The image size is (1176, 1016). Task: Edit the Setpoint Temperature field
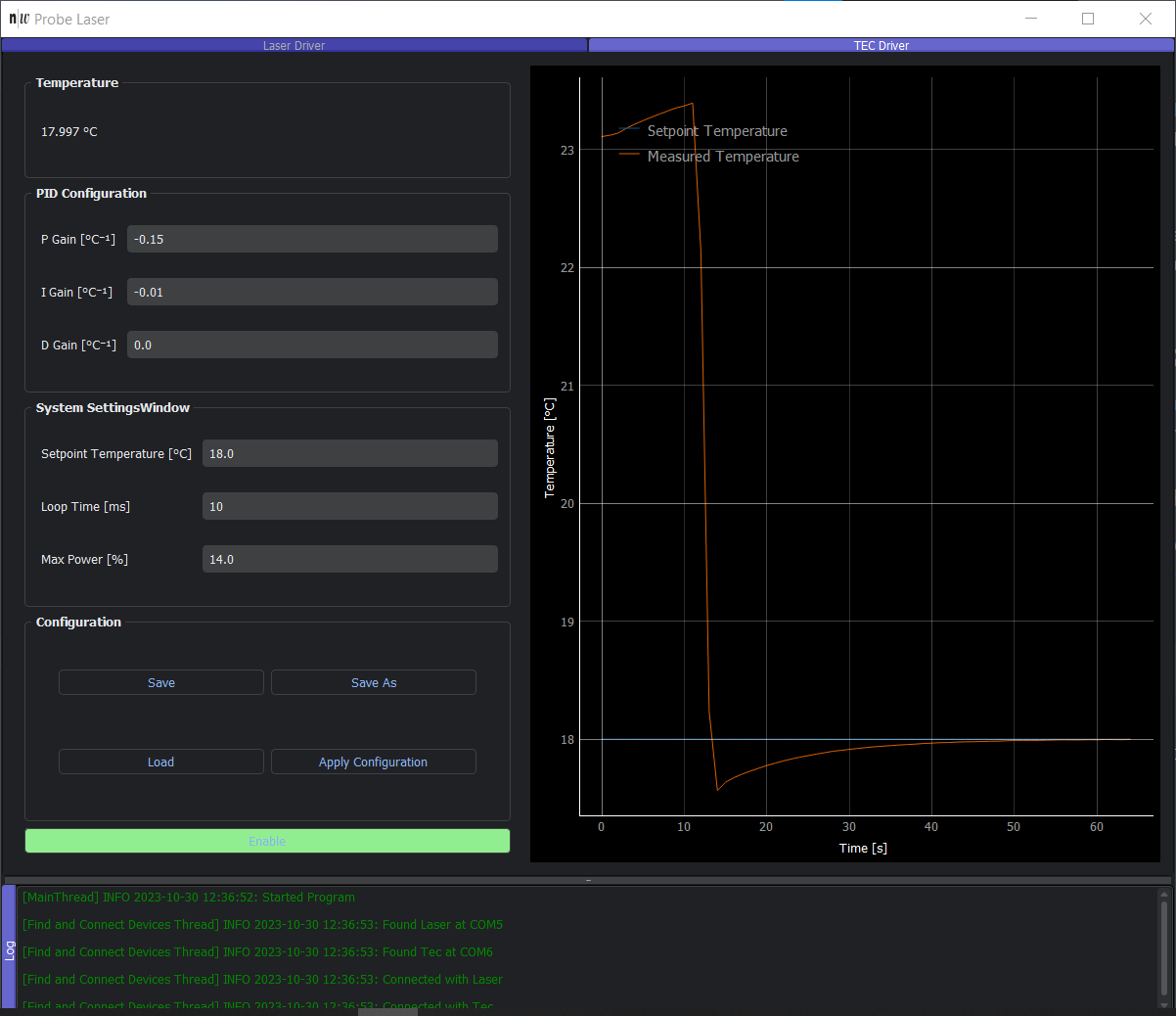349,453
